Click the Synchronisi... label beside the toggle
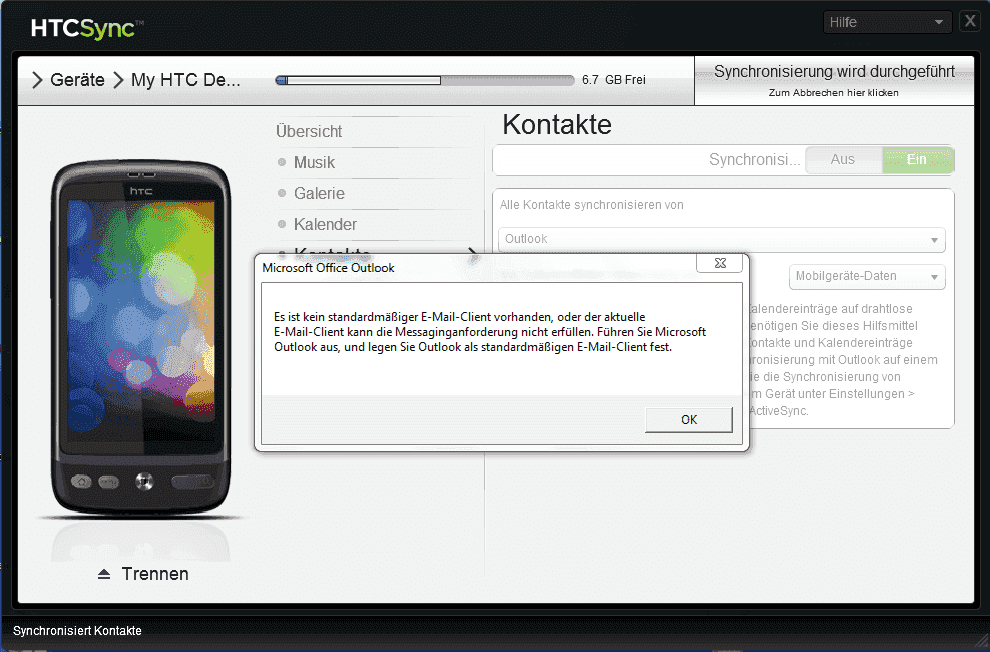This screenshot has width=990, height=652. 754,159
